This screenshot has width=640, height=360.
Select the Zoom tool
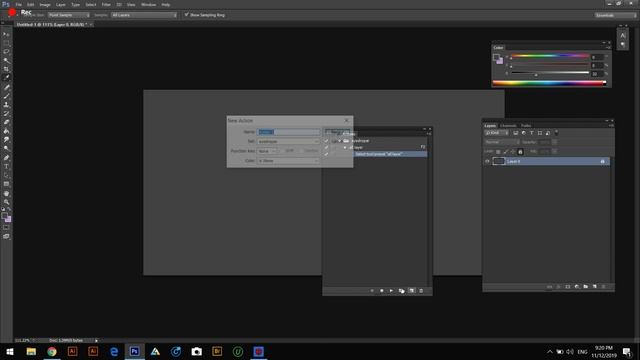click(6, 202)
